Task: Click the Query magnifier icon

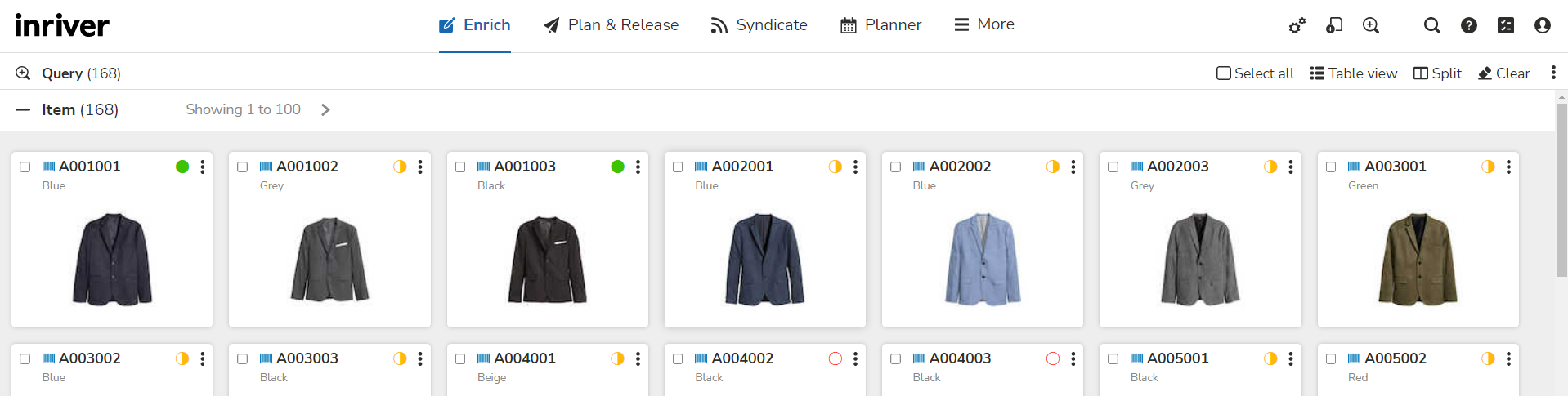Action: (x=23, y=73)
